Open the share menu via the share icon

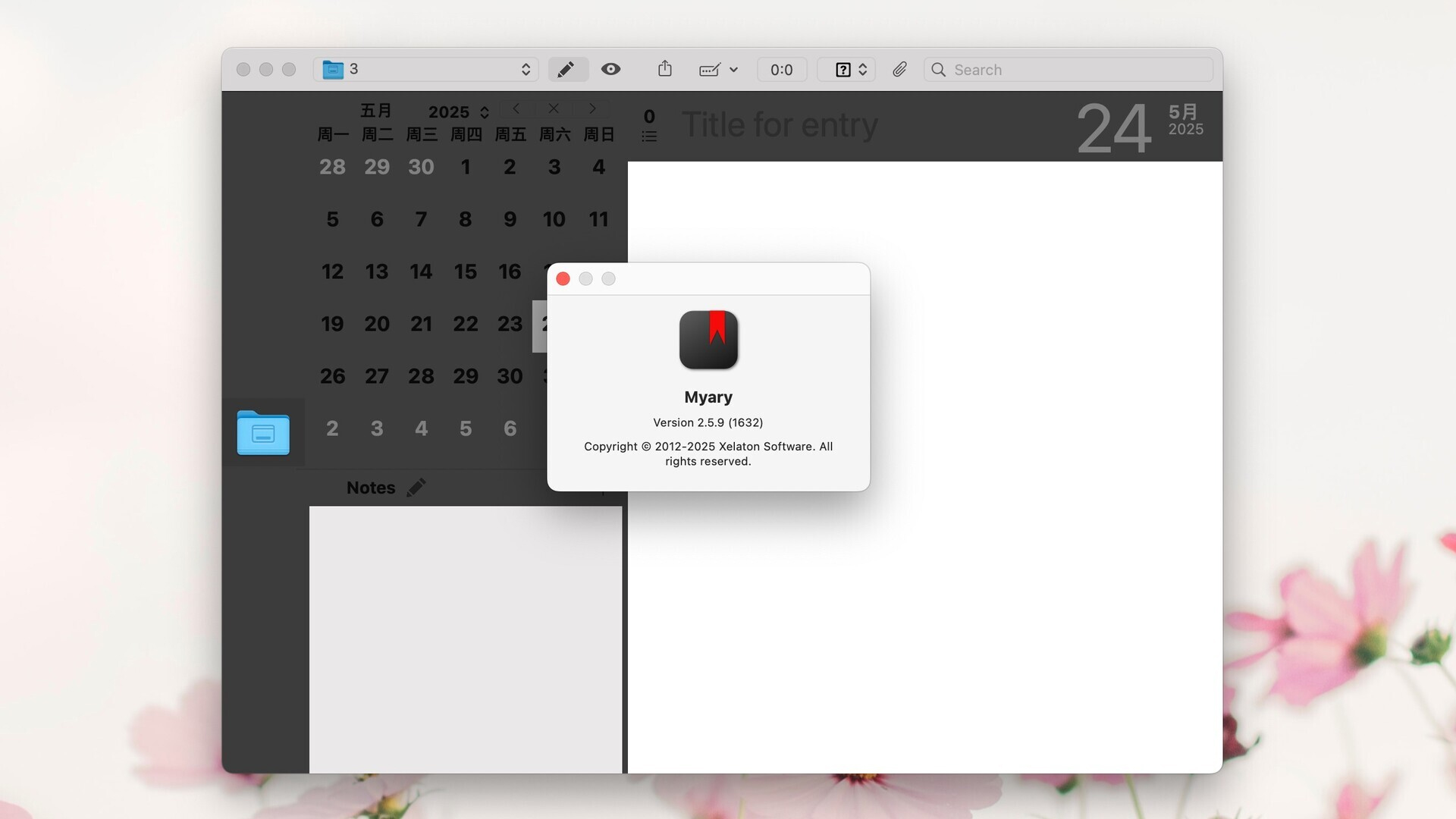665,69
